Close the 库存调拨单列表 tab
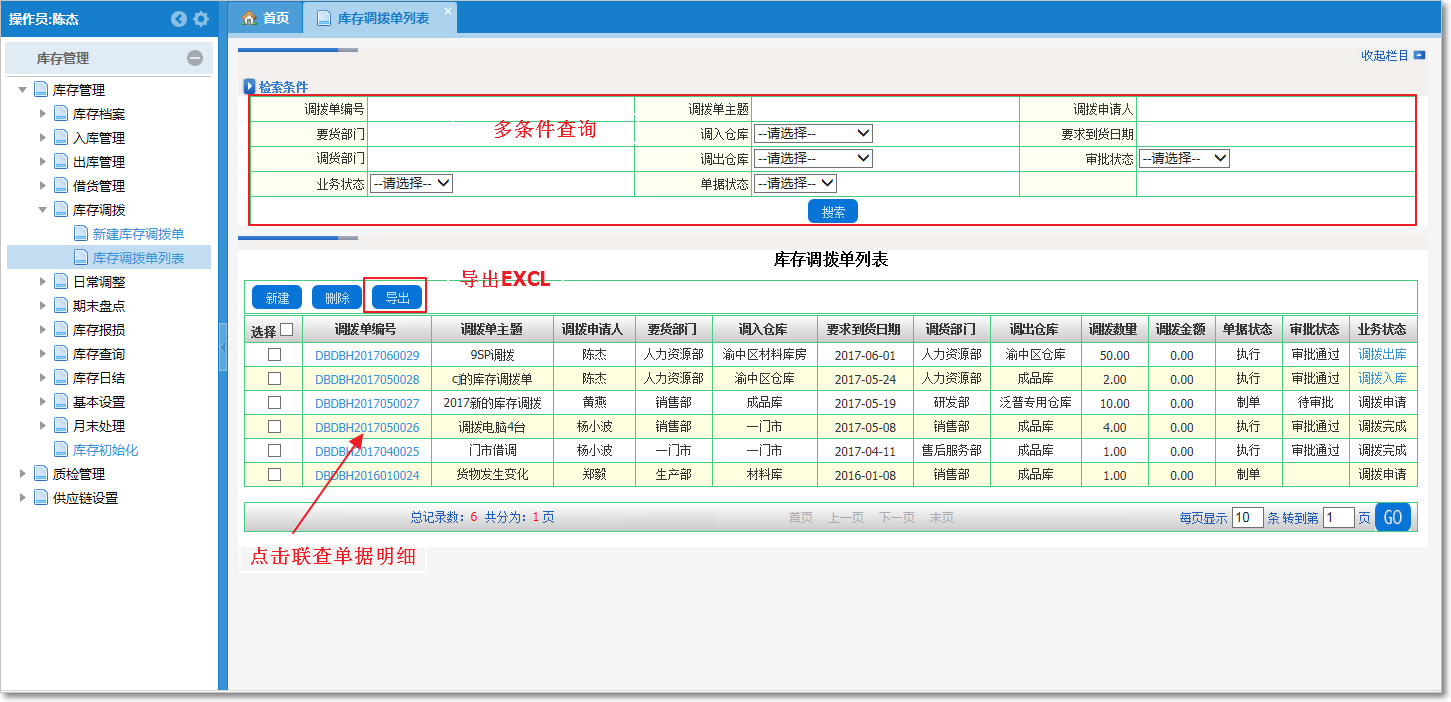Screen dimensions: 1451x702 coord(447,10)
